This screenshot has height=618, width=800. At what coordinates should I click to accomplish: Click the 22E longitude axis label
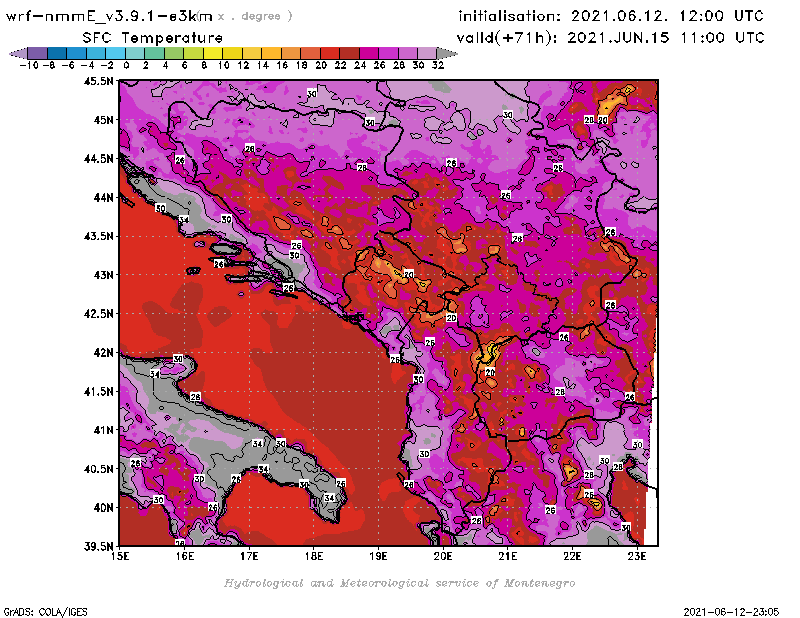point(572,556)
